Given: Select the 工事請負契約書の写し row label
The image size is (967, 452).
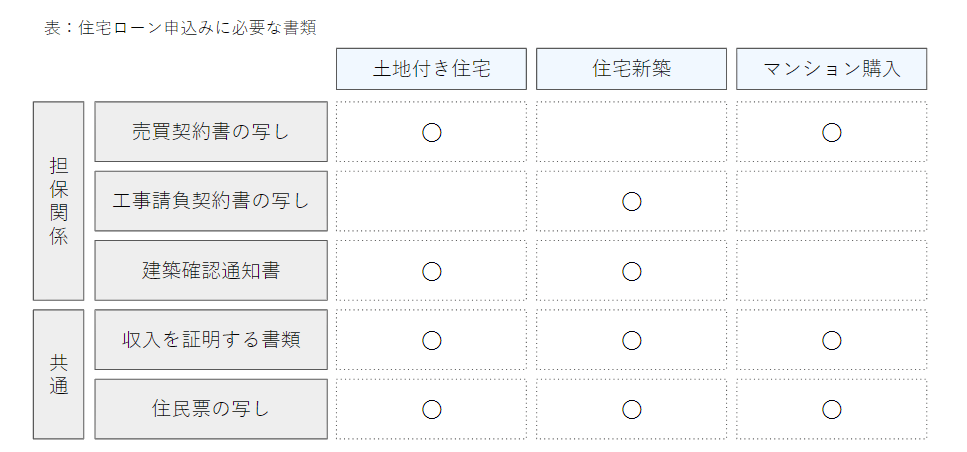Looking at the screenshot, I should point(211,201).
